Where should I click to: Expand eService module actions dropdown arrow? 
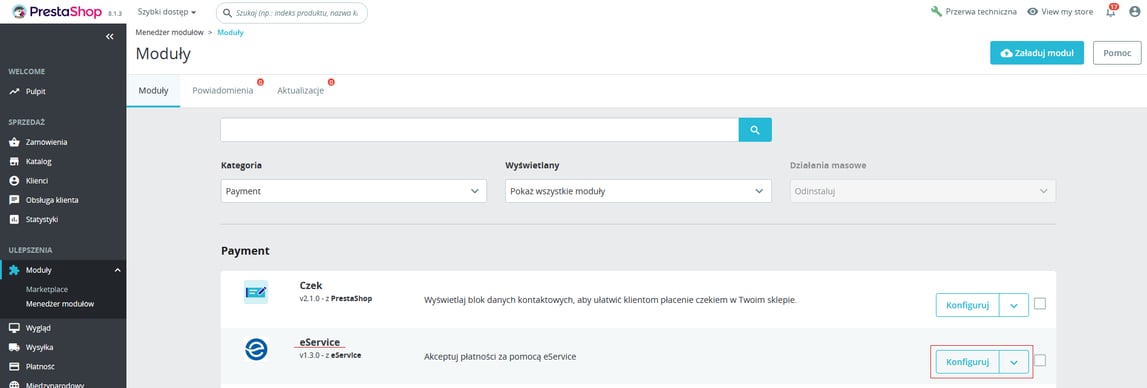[x=1014, y=362]
